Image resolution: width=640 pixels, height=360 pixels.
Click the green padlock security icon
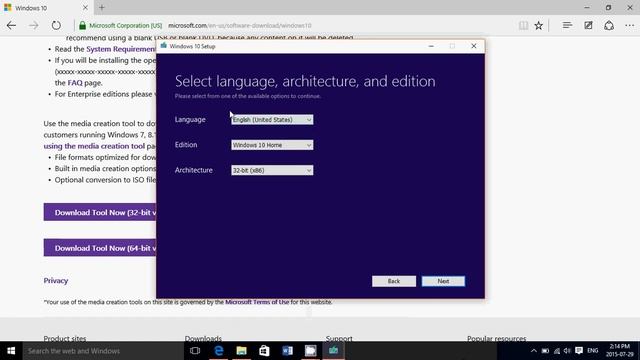82,25
